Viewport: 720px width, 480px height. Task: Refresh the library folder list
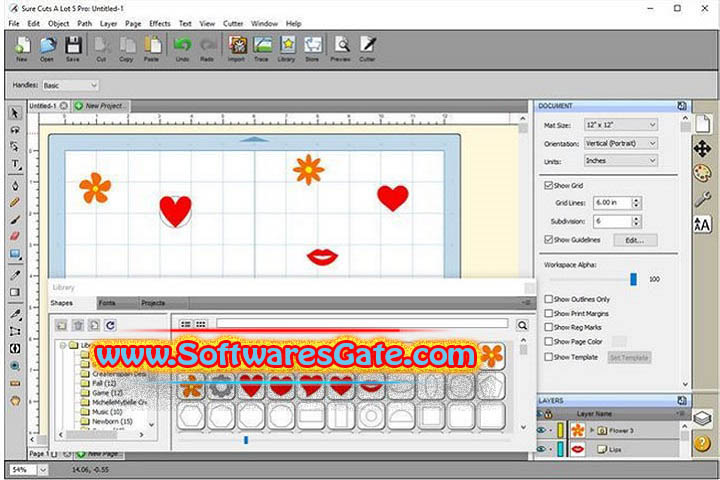[110, 326]
